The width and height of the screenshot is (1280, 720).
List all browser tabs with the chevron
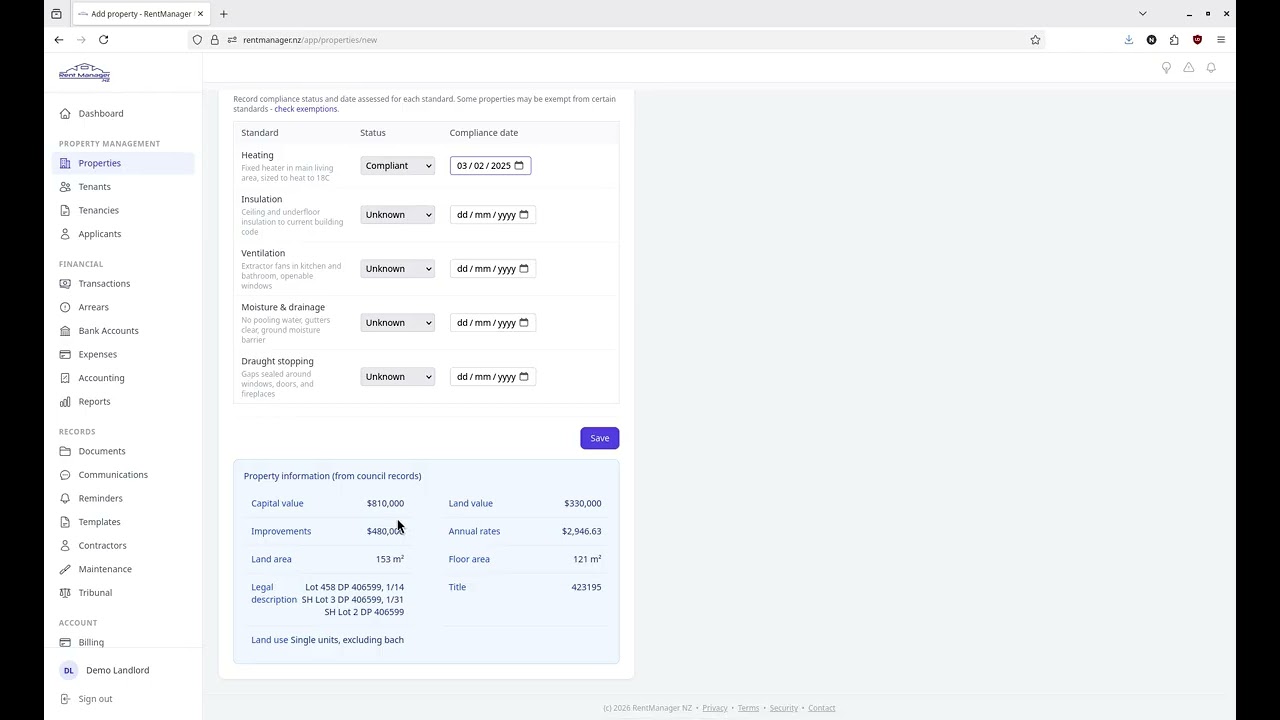click(x=1142, y=14)
